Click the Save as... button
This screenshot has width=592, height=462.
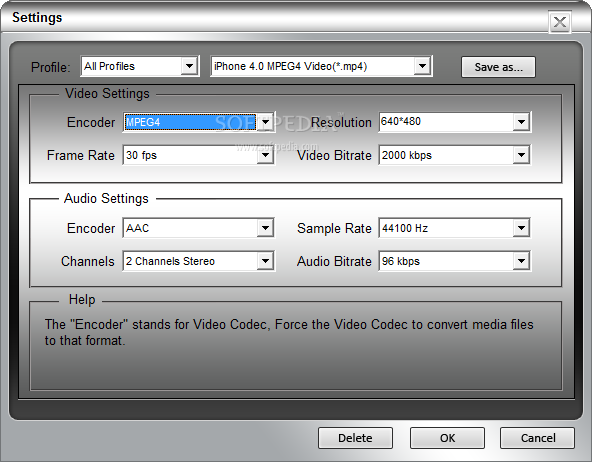[498, 67]
